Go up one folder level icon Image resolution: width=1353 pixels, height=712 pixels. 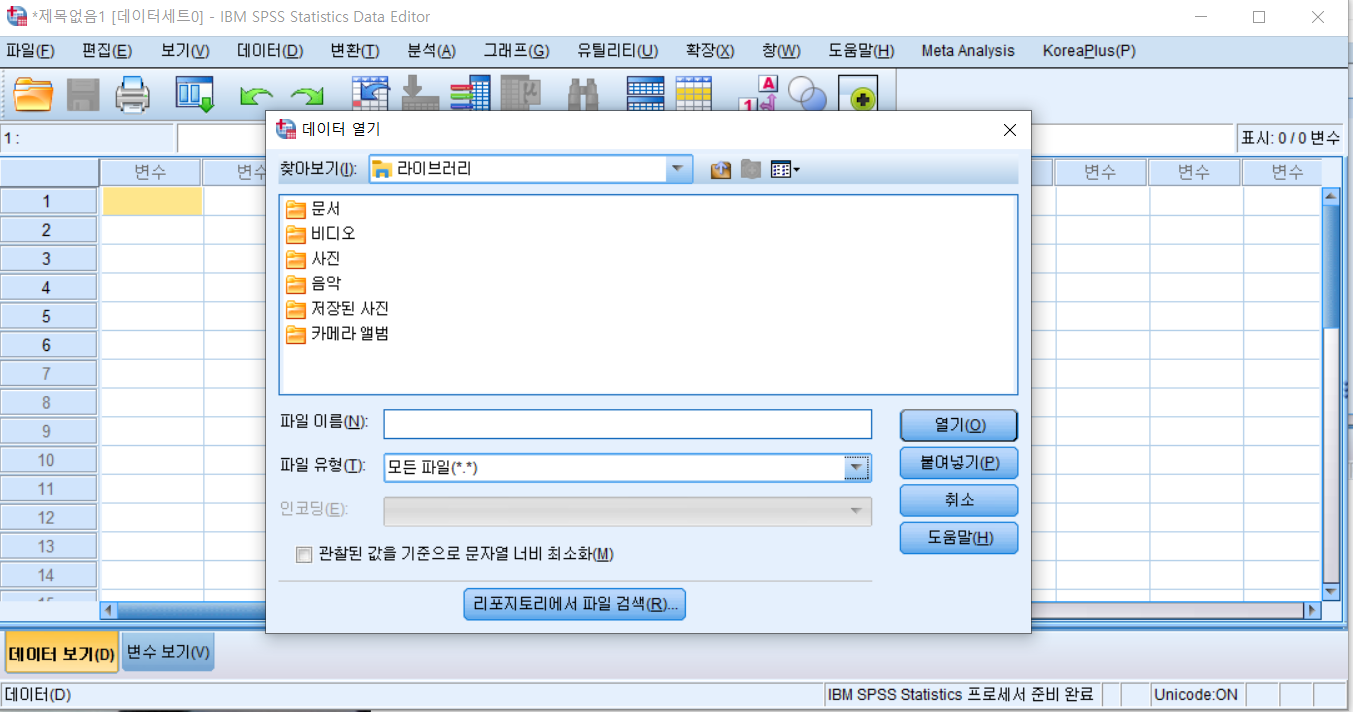pos(721,170)
